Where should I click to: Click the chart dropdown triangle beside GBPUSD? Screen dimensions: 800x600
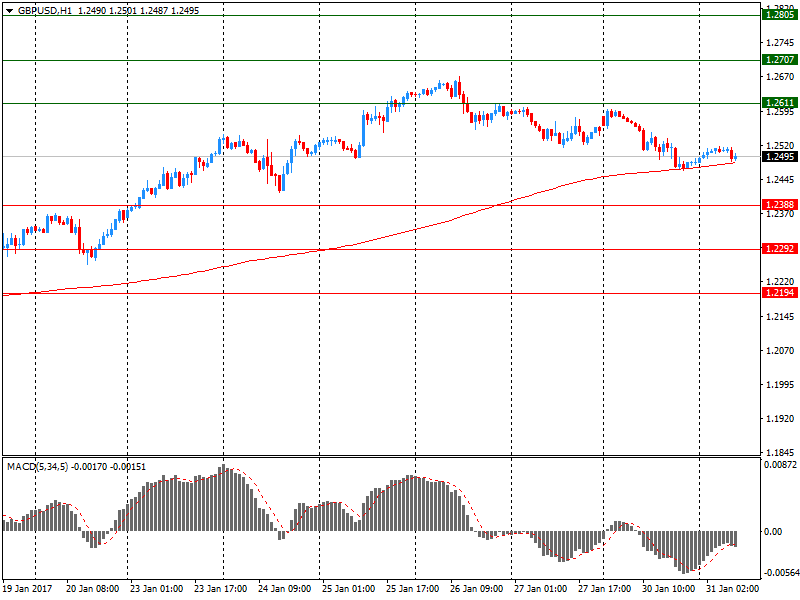(x=9, y=11)
